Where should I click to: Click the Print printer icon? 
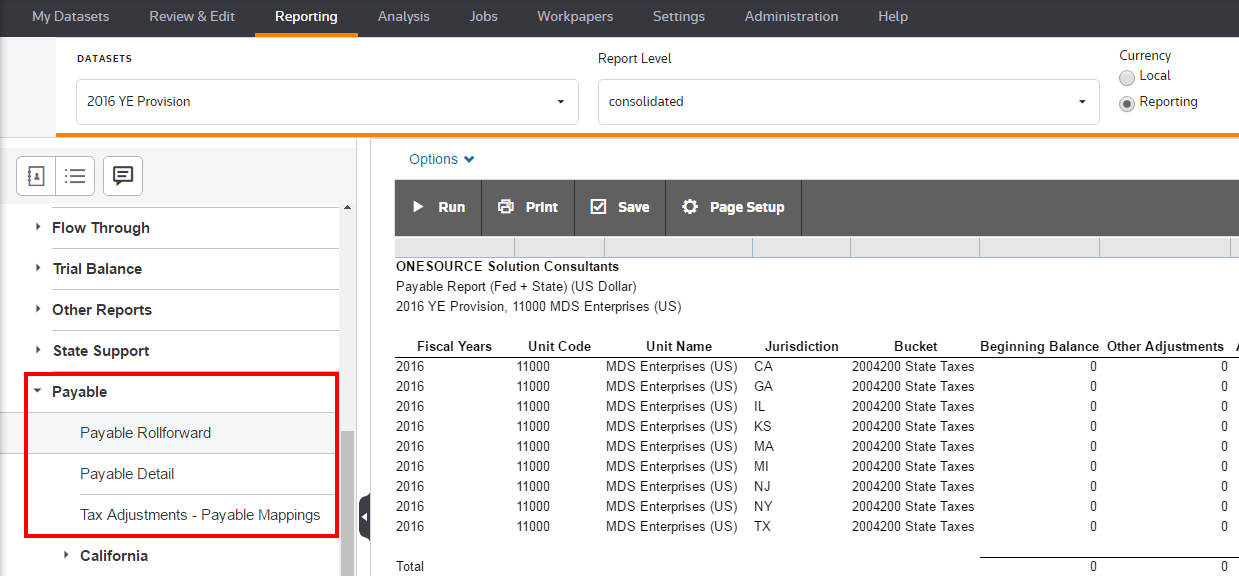pos(506,207)
